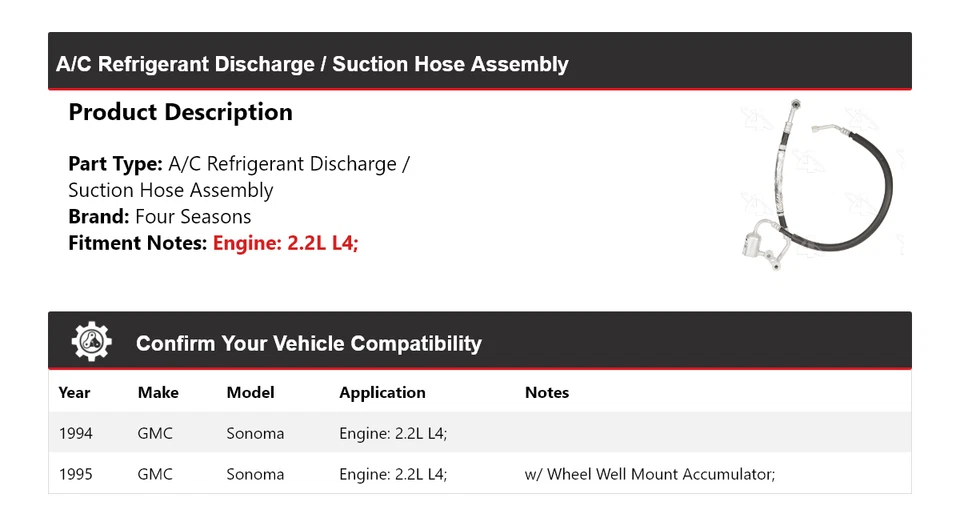
Task: Click the Year column header
Action: 74,393
